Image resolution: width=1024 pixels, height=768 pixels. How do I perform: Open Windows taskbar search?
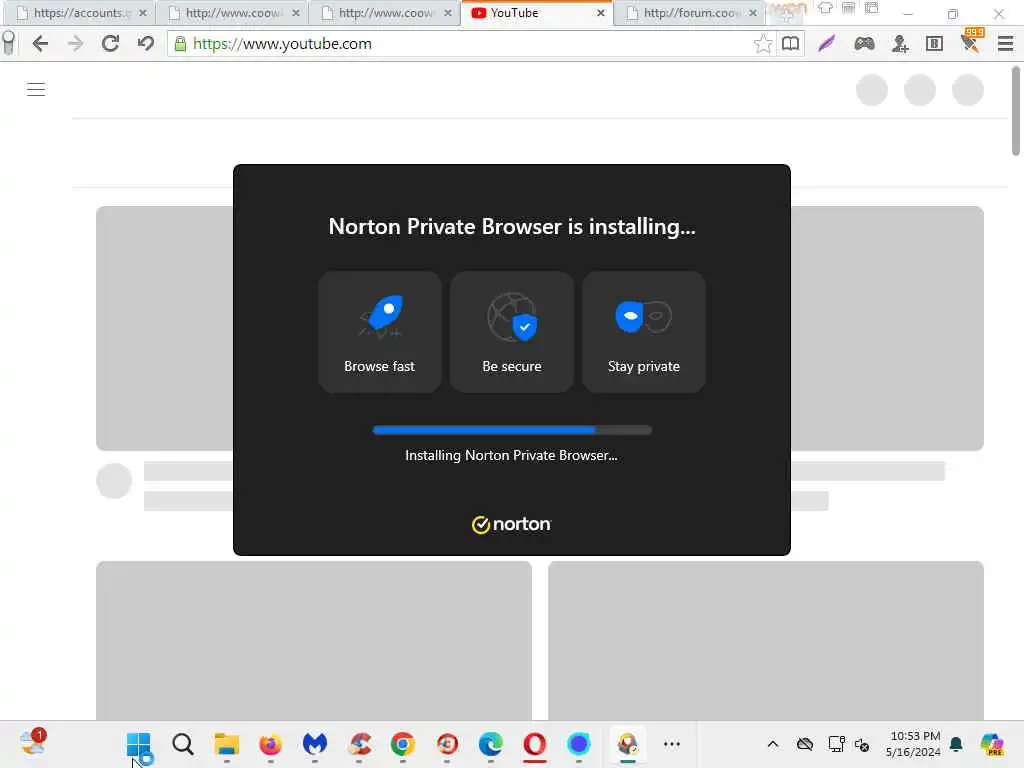click(x=183, y=744)
